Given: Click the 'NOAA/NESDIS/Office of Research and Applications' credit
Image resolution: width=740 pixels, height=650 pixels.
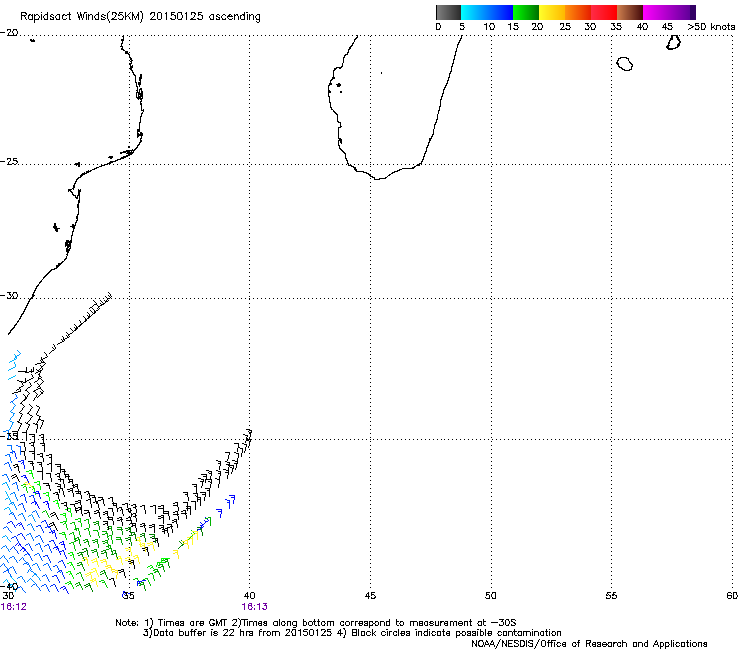Looking at the screenshot, I should [x=589, y=643].
